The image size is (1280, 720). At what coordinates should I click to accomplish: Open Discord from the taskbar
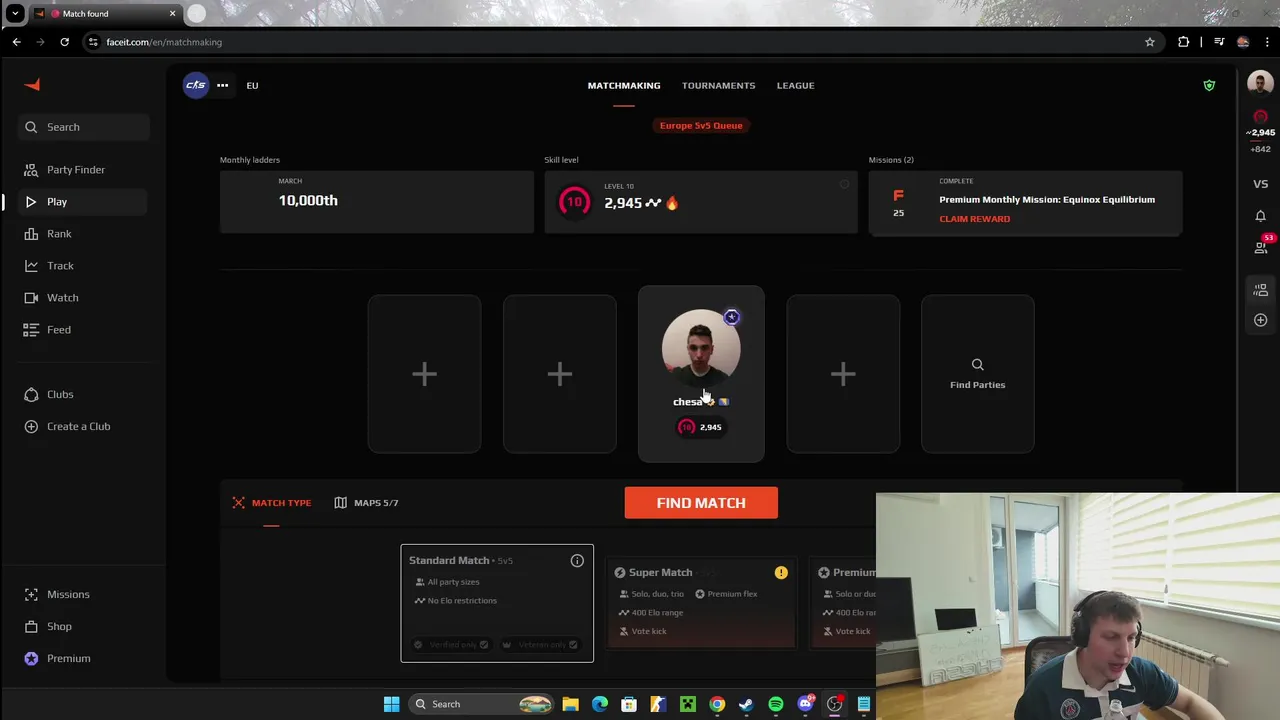coord(806,704)
